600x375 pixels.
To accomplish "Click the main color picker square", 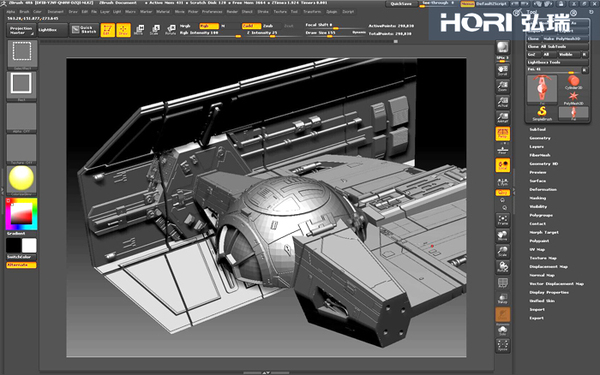I will pos(21,214).
